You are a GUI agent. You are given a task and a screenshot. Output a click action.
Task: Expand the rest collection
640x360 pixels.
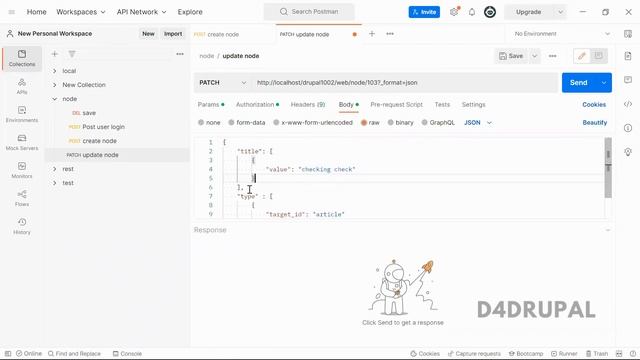point(55,169)
